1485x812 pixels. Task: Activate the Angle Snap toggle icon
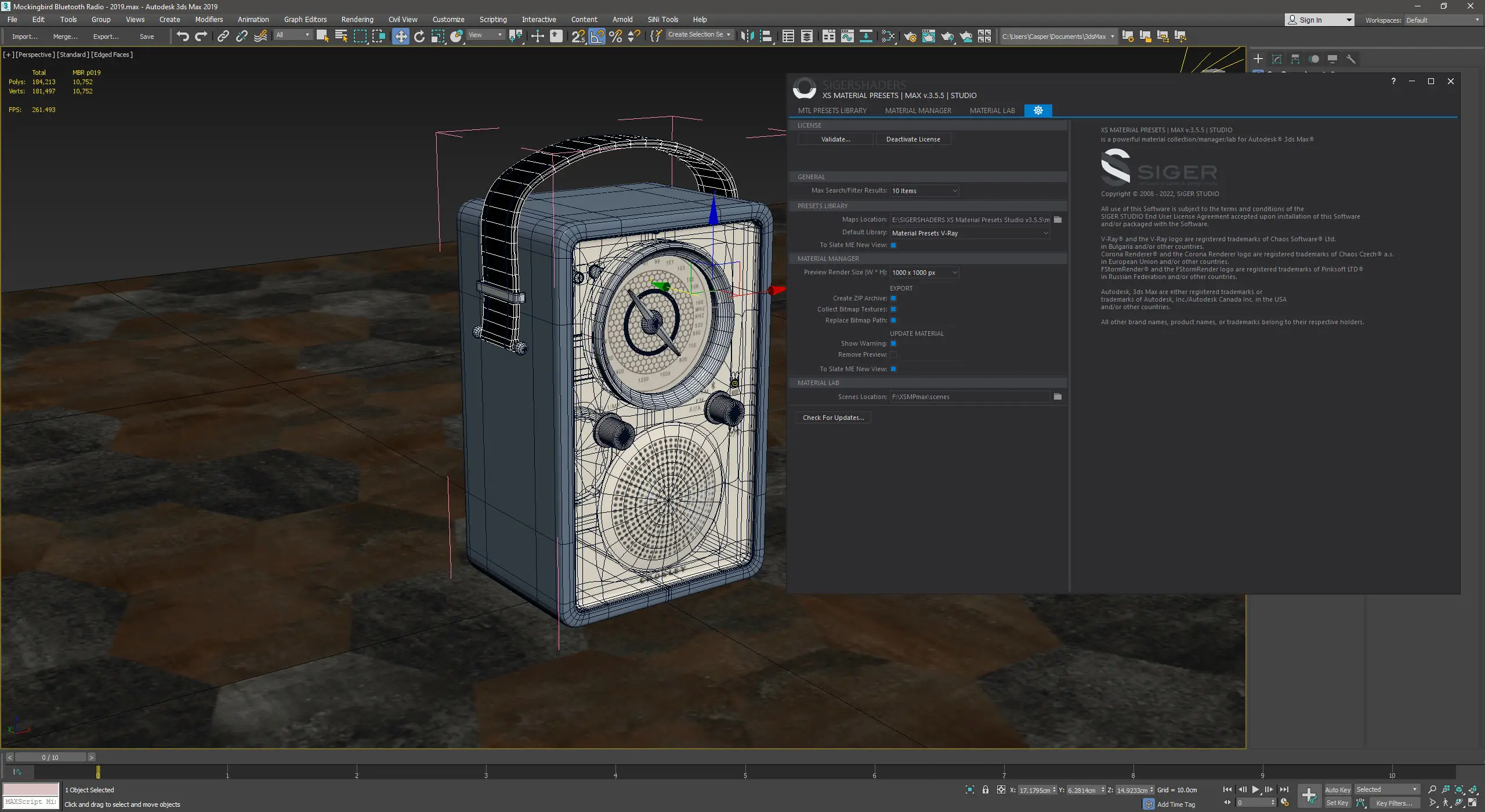tap(597, 36)
